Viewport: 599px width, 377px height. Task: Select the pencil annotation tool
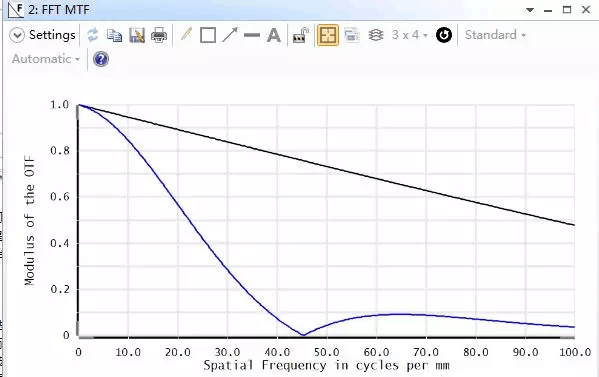click(186, 35)
